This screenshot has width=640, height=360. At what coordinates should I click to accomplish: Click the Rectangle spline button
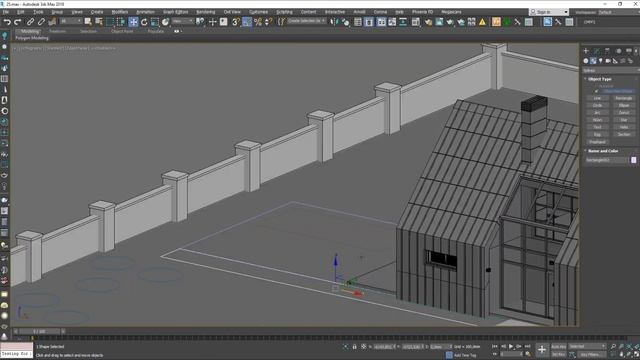point(623,98)
